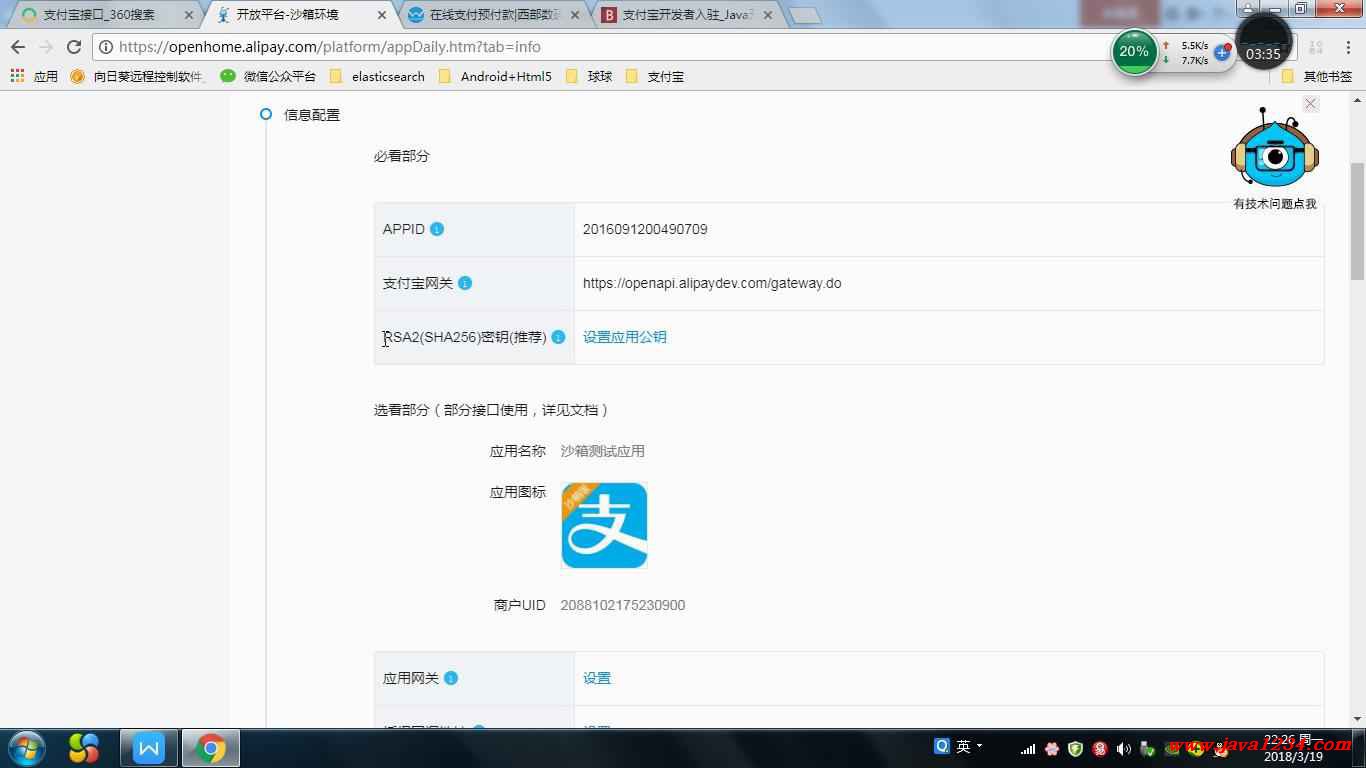Close the 在线支付预付款 tab
1366x768 pixels.
click(x=575, y=15)
